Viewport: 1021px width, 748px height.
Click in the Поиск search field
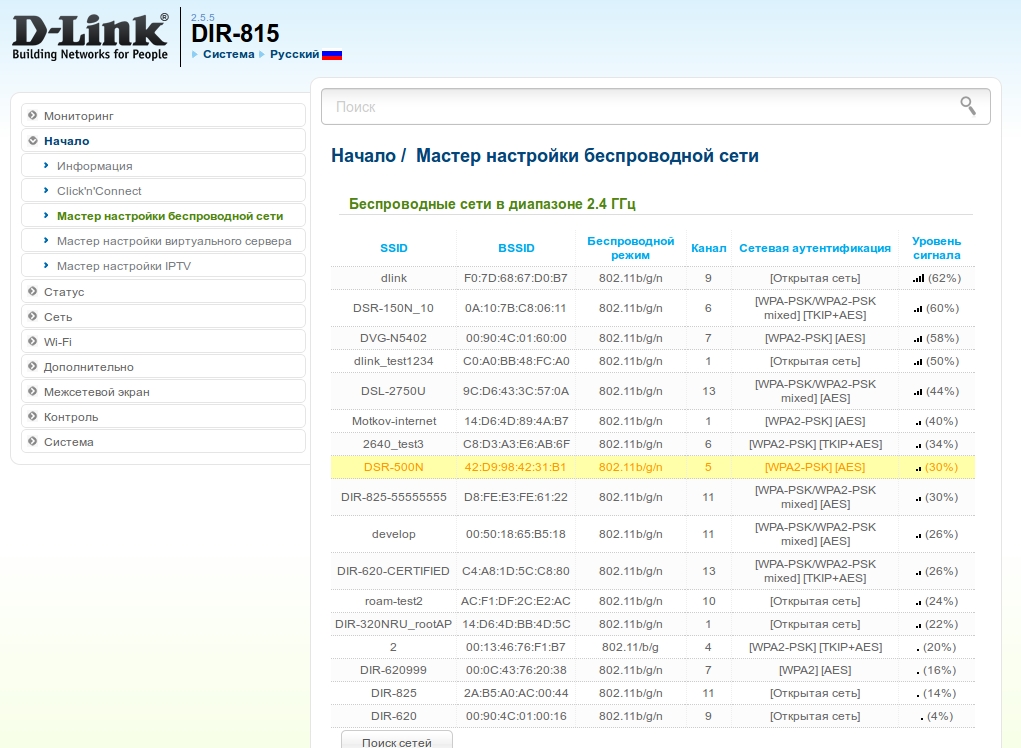tap(640, 106)
